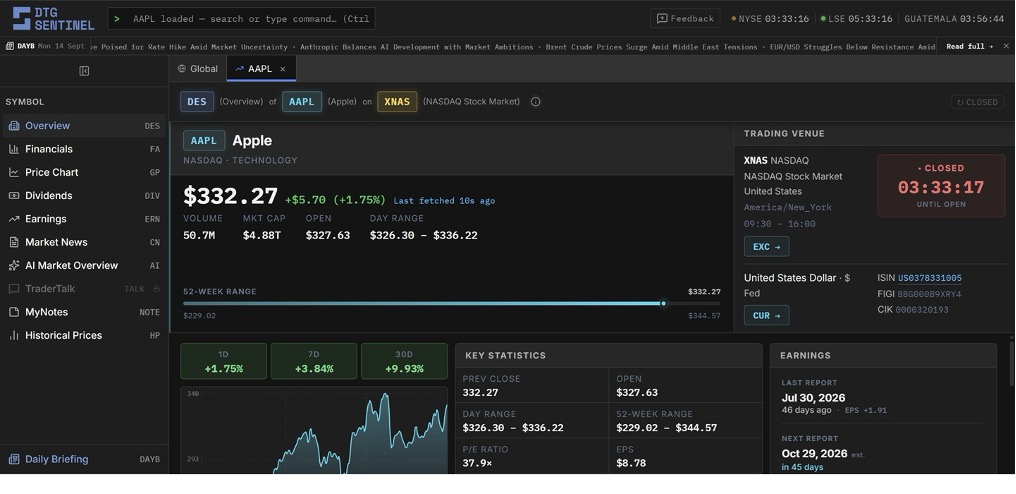This screenshot has height=494, width=1016.
Task: Open the ISIN US0378331005 link
Action: click(x=930, y=278)
